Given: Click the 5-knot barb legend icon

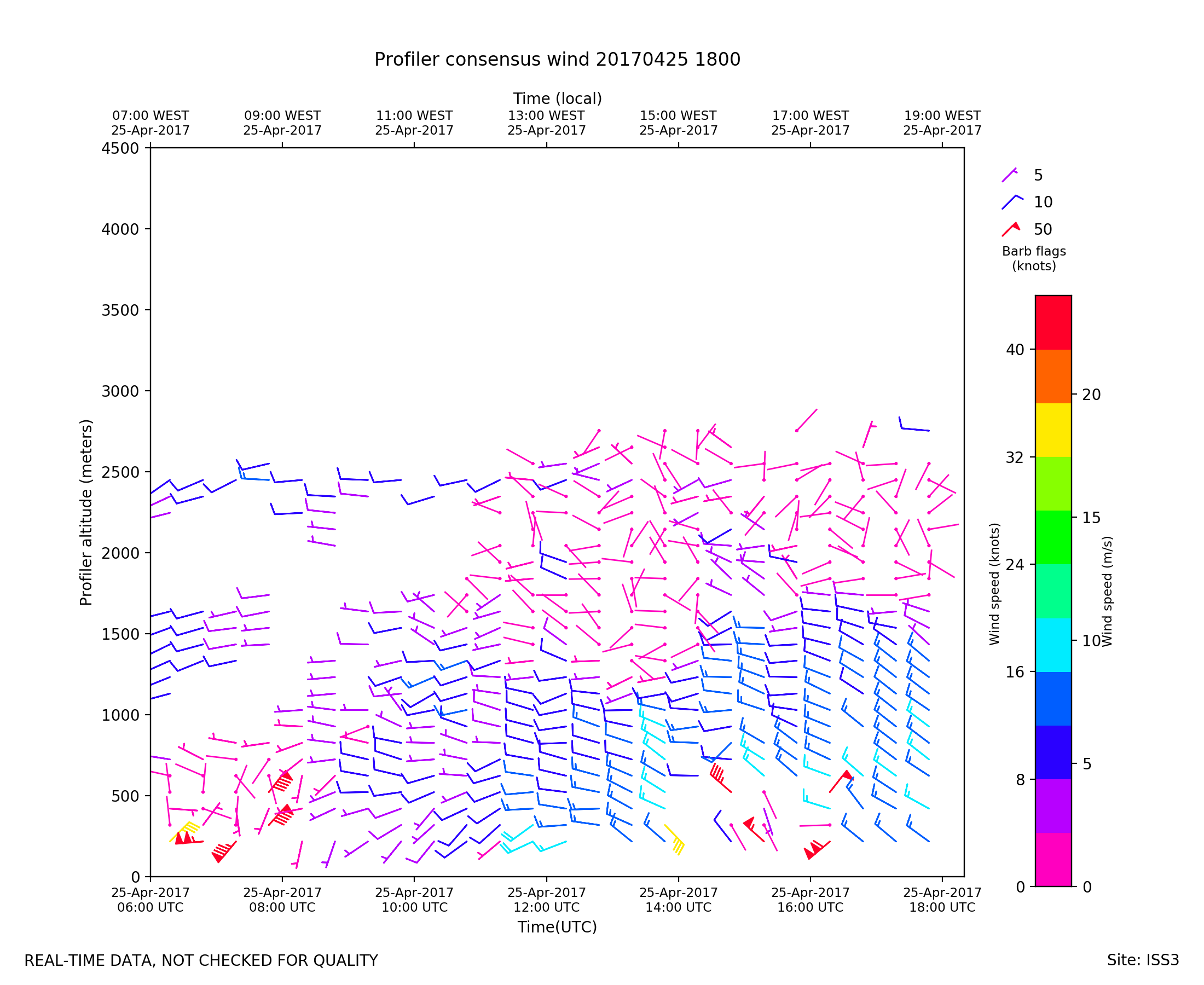Looking at the screenshot, I should 1009,175.
